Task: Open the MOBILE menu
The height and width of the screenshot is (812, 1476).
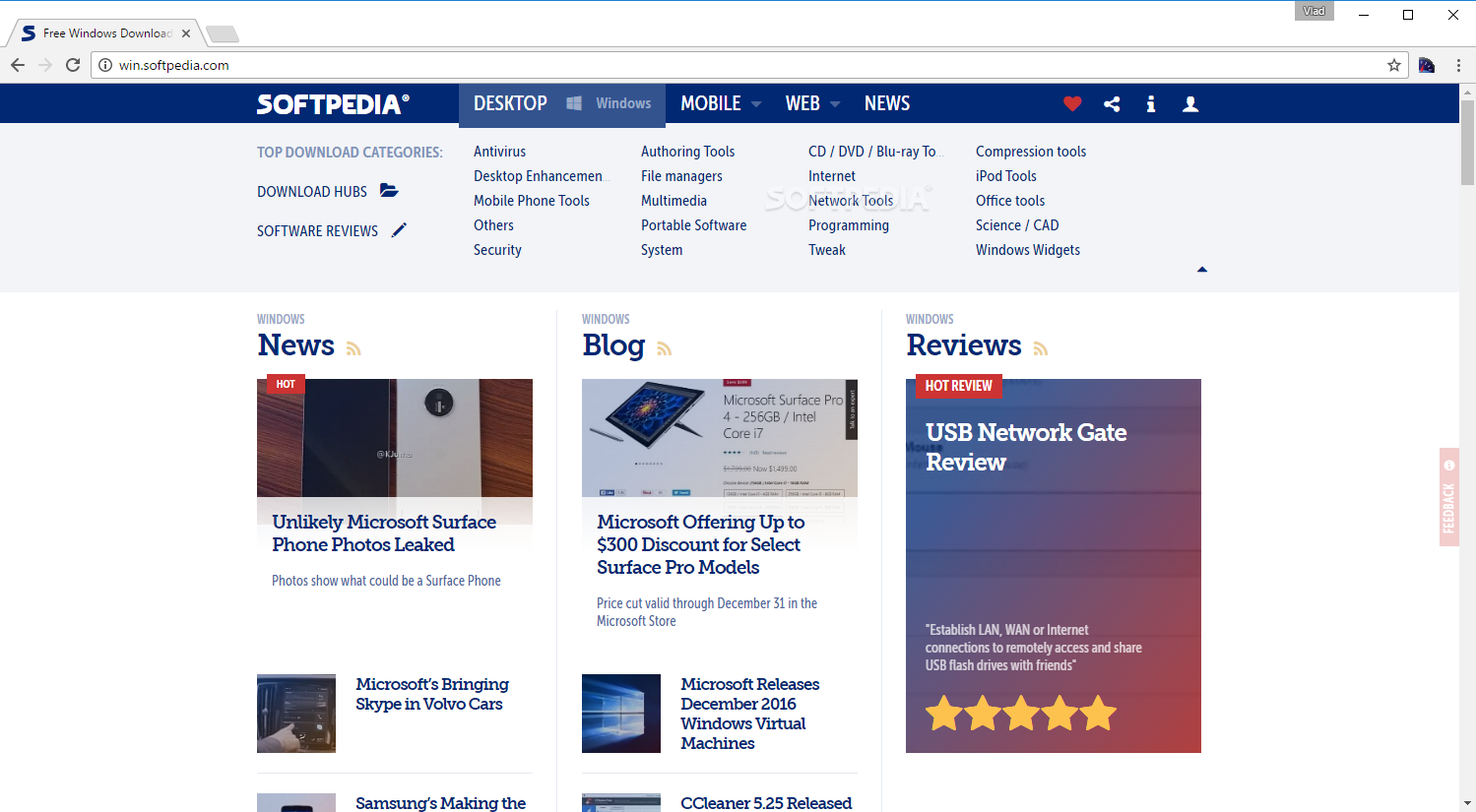Action: click(x=711, y=103)
